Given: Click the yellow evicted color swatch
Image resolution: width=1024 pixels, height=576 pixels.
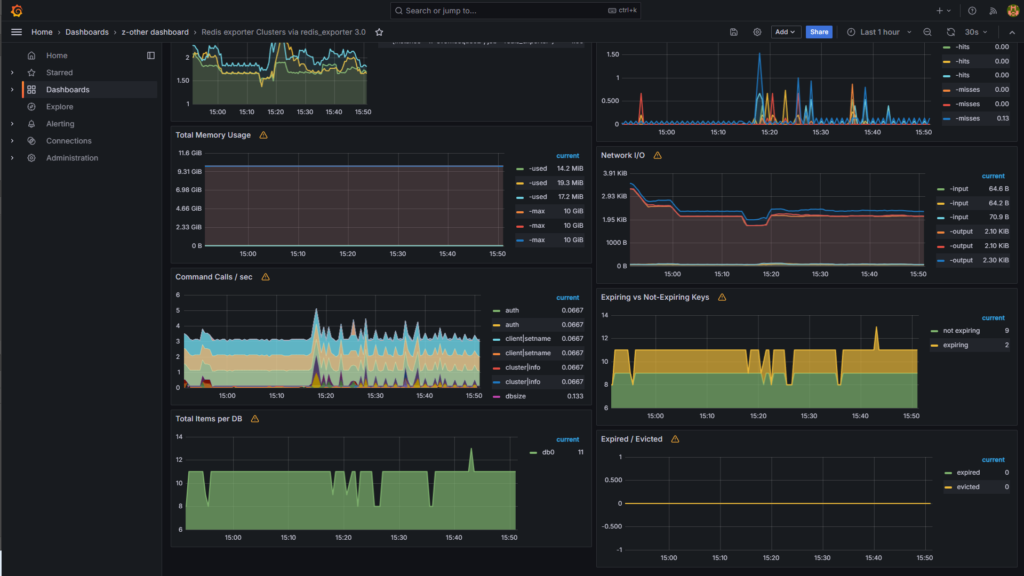Looking at the screenshot, I should click(x=948, y=487).
